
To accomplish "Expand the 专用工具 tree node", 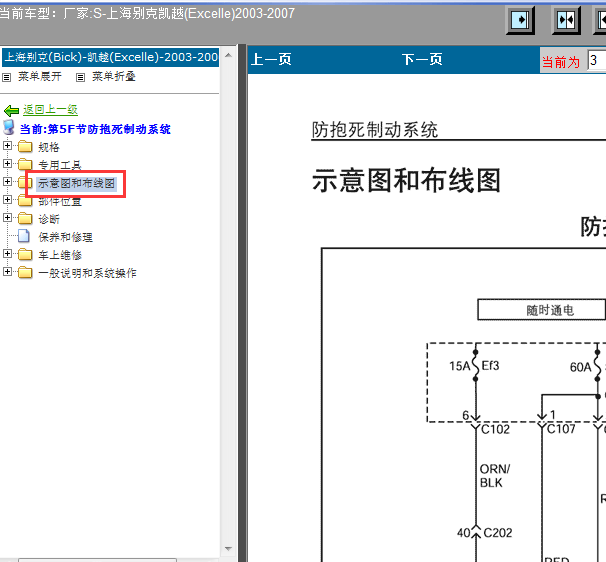I will (7, 163).
